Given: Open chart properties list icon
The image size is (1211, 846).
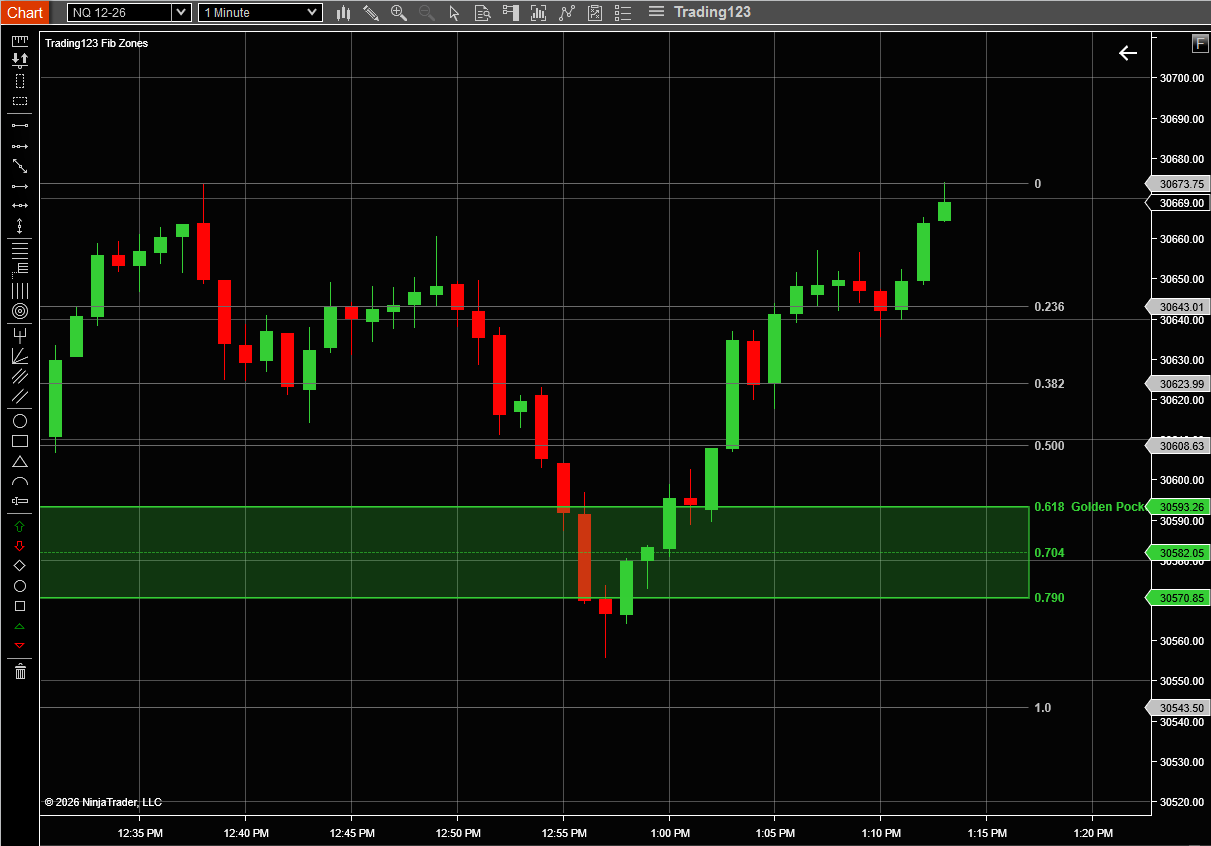Looking at the screenshot, I should [623, 12].
